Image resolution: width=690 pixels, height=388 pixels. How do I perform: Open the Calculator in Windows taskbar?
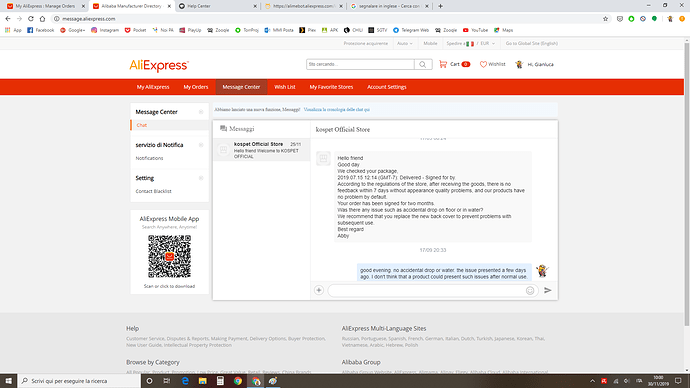click(x=220, y=381)
